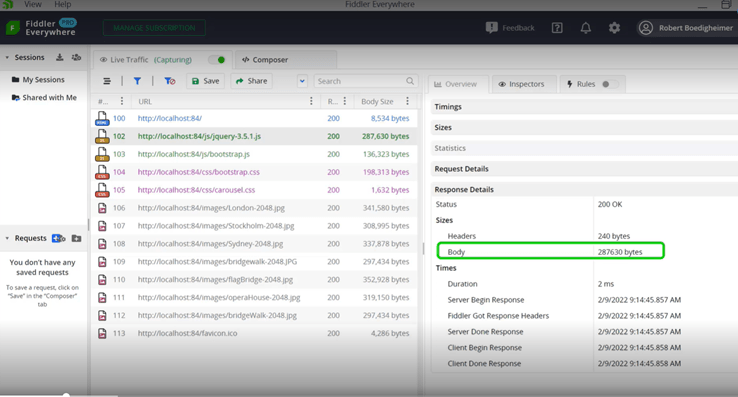Click the Body 287630 bytes value
Image resolution: width=738 pixels, height=397 pixels.
[x=620, y=252]
